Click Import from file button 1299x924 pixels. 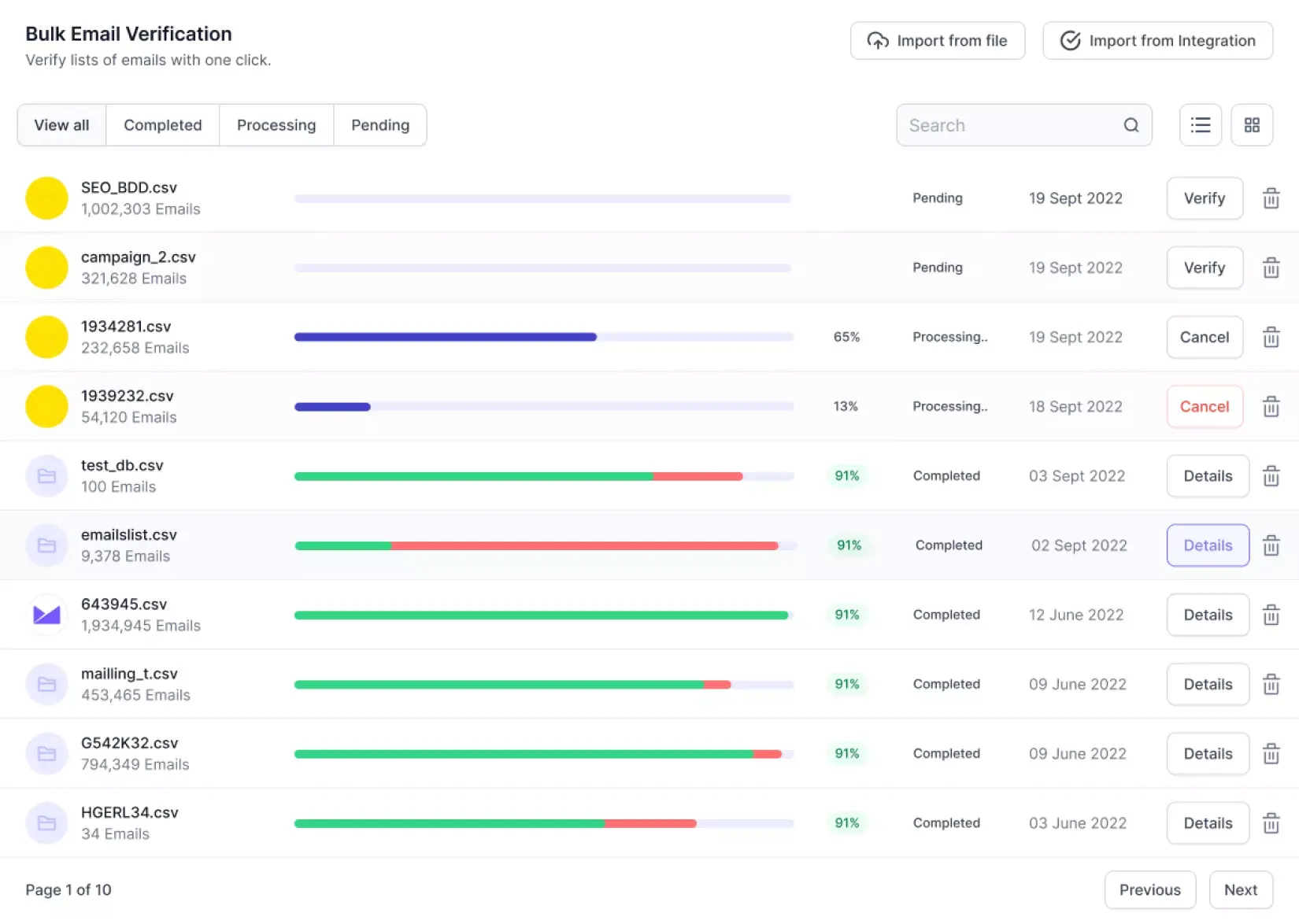(x=937, y=41)
